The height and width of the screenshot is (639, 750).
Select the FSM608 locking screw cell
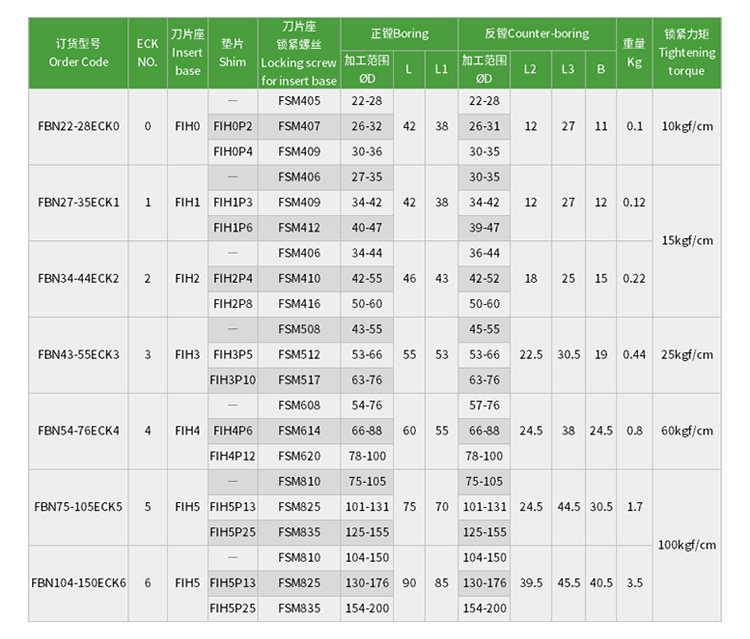[299, 406]
